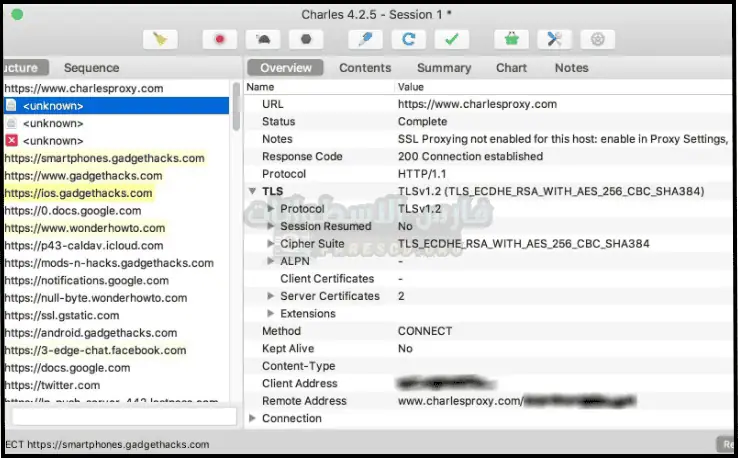Open the Sequence tab
Image resolution: width=738 pixels, height=458 pixels.
pyautogui.click(x=91, y=68)
